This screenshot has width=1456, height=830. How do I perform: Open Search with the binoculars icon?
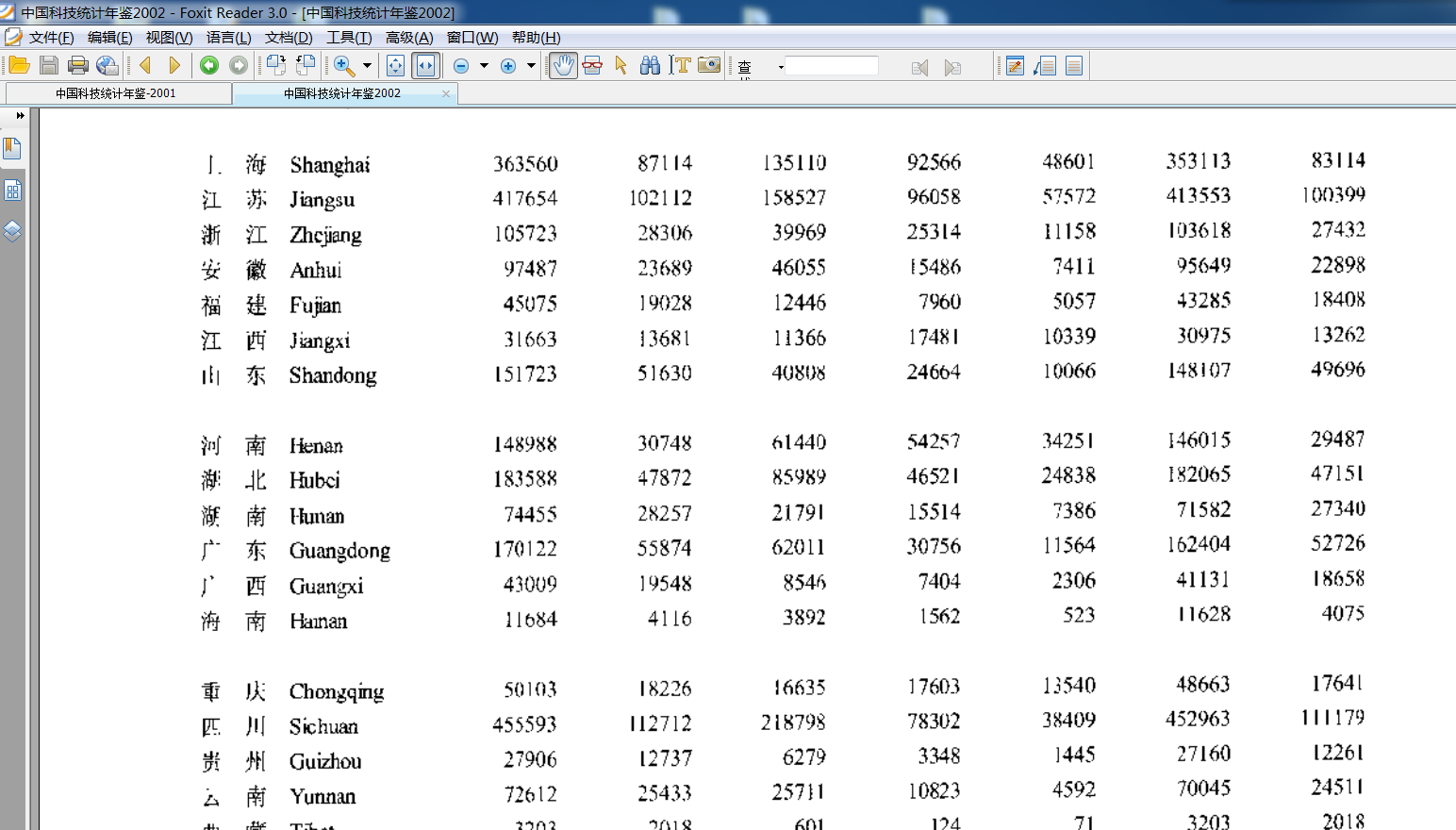click(x=650, y=65)
